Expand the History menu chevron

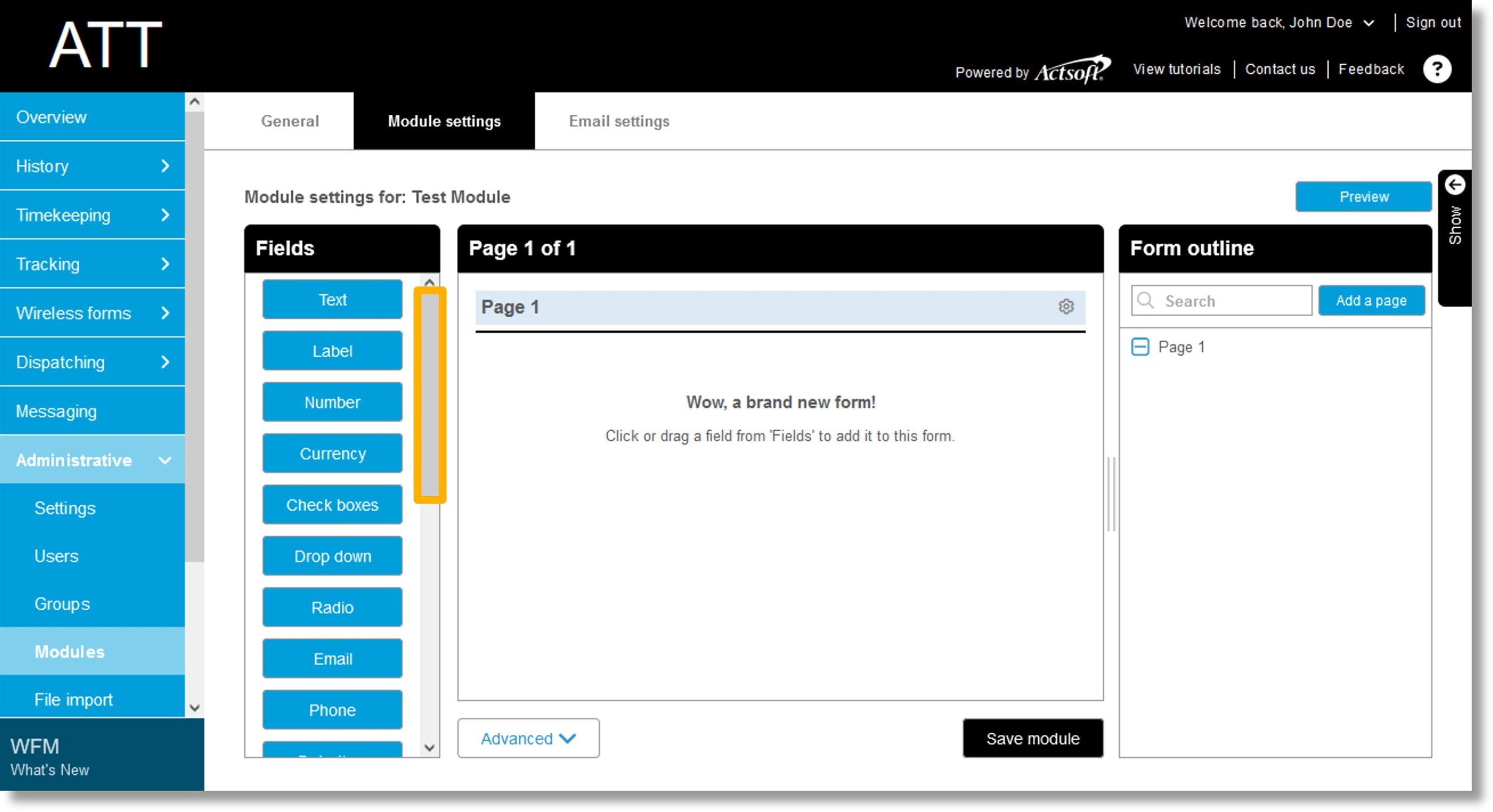(165, 166)
